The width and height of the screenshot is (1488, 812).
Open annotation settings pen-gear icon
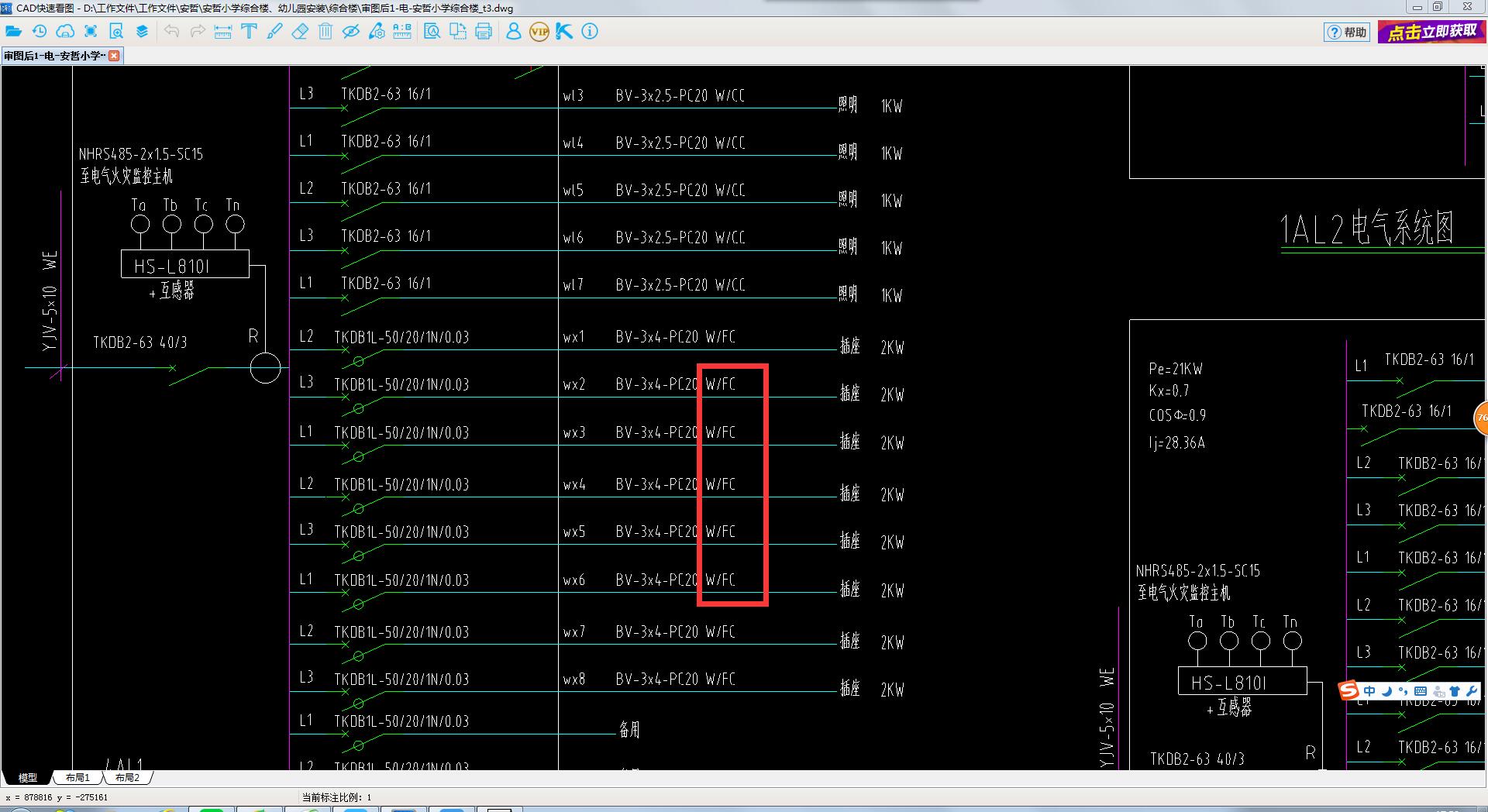click(x=377, y=32)
